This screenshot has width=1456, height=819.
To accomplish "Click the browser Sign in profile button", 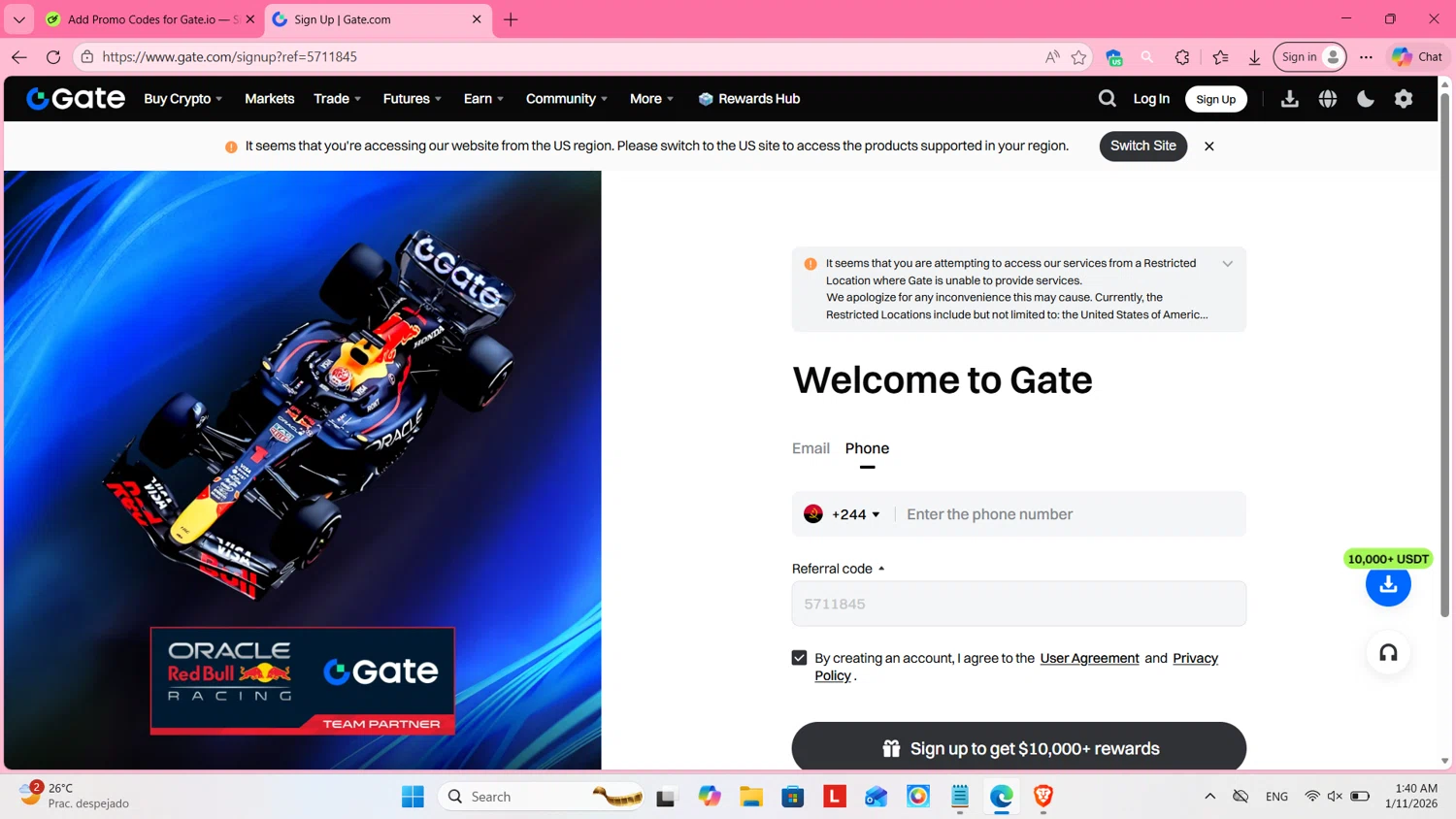I will pos(1309,57).
